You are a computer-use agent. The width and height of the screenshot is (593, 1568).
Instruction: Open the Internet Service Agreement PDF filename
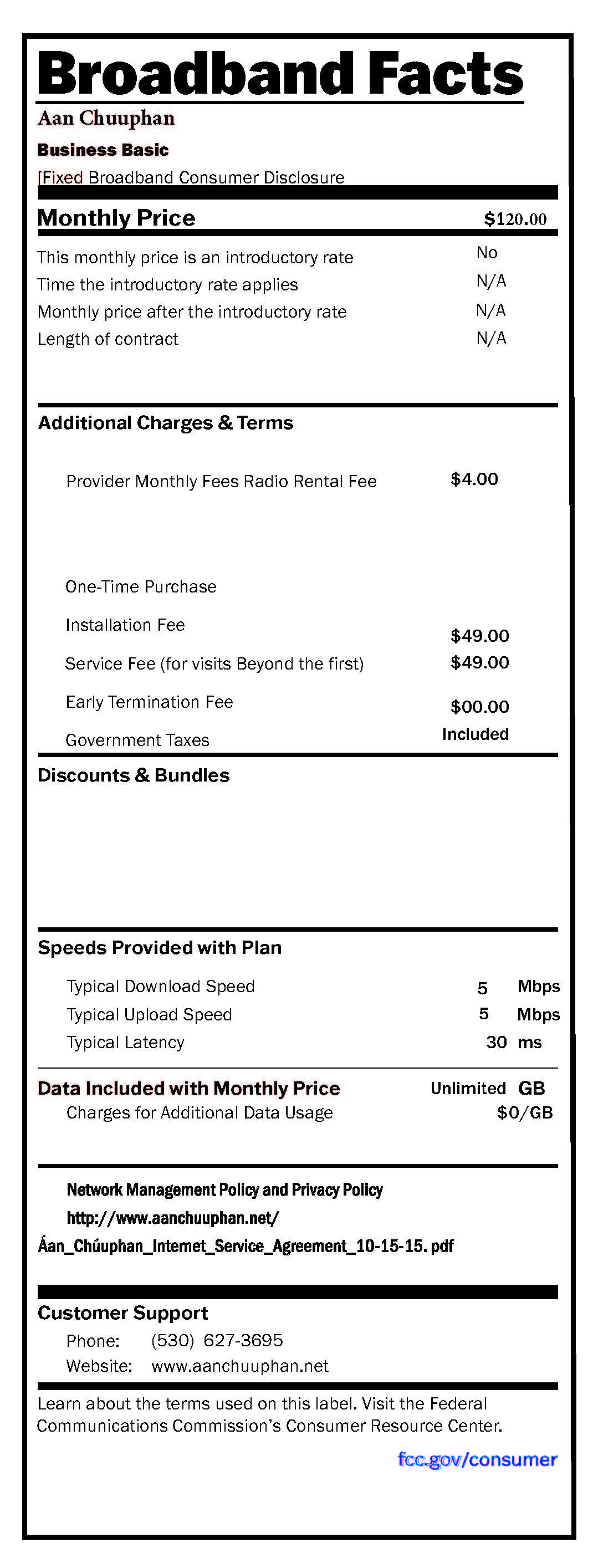click(246, 1245)
